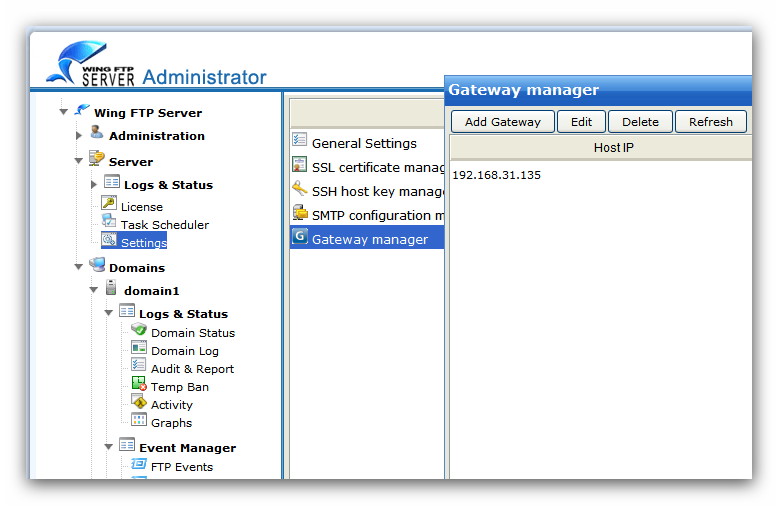This screenshot has height=505, width=778.
Task: Click the domain1 server icon
Action: (x=111, y=288)
